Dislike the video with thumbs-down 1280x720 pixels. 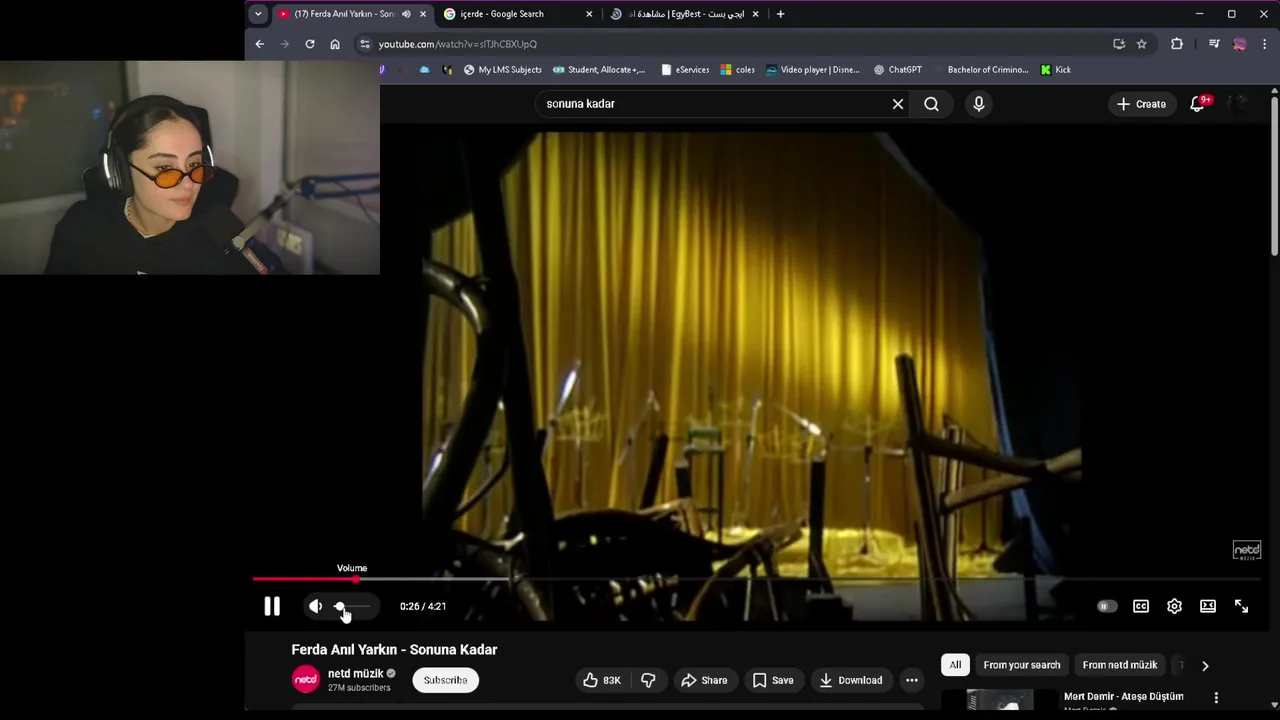(x=648, y=680)
